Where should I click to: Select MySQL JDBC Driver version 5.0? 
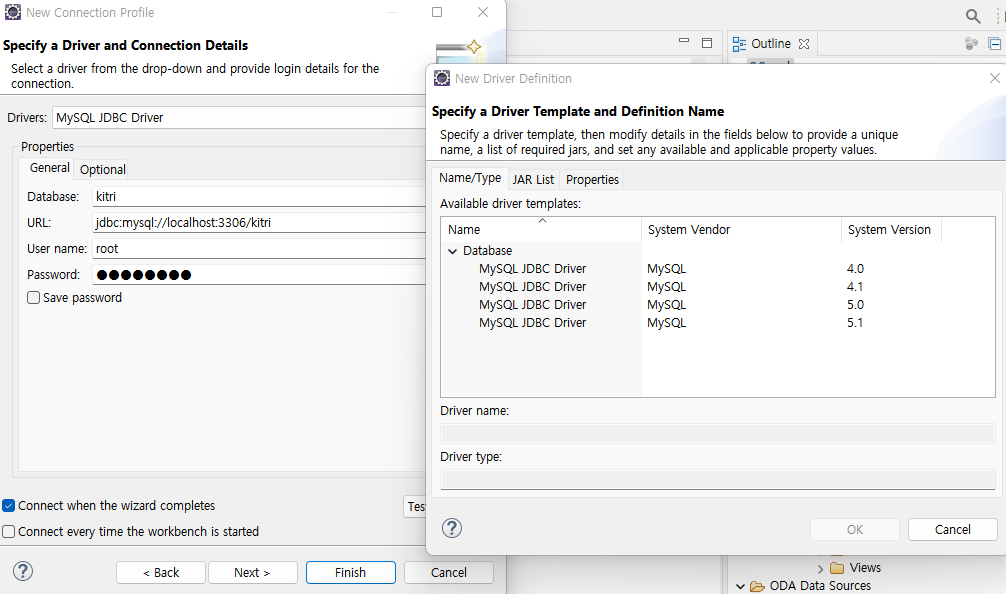(533, 305)
